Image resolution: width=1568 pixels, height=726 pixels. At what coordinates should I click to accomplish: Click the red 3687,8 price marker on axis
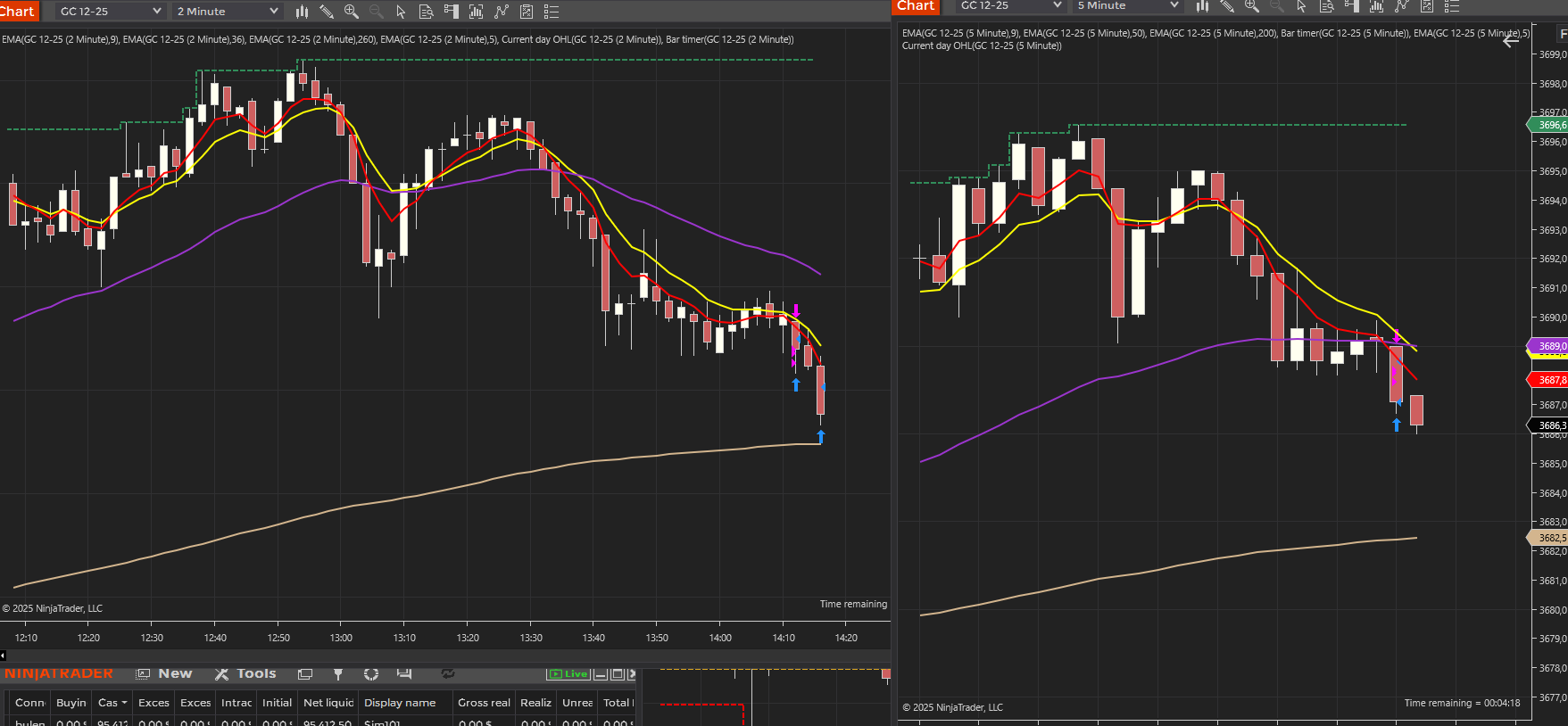1549,380
